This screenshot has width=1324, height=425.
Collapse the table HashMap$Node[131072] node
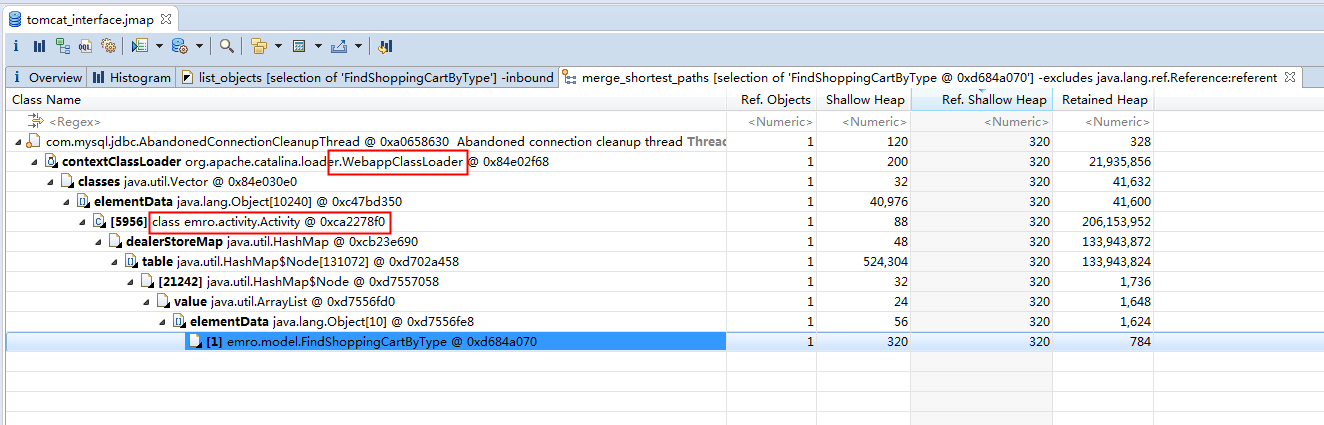click(x=116, y=262)
